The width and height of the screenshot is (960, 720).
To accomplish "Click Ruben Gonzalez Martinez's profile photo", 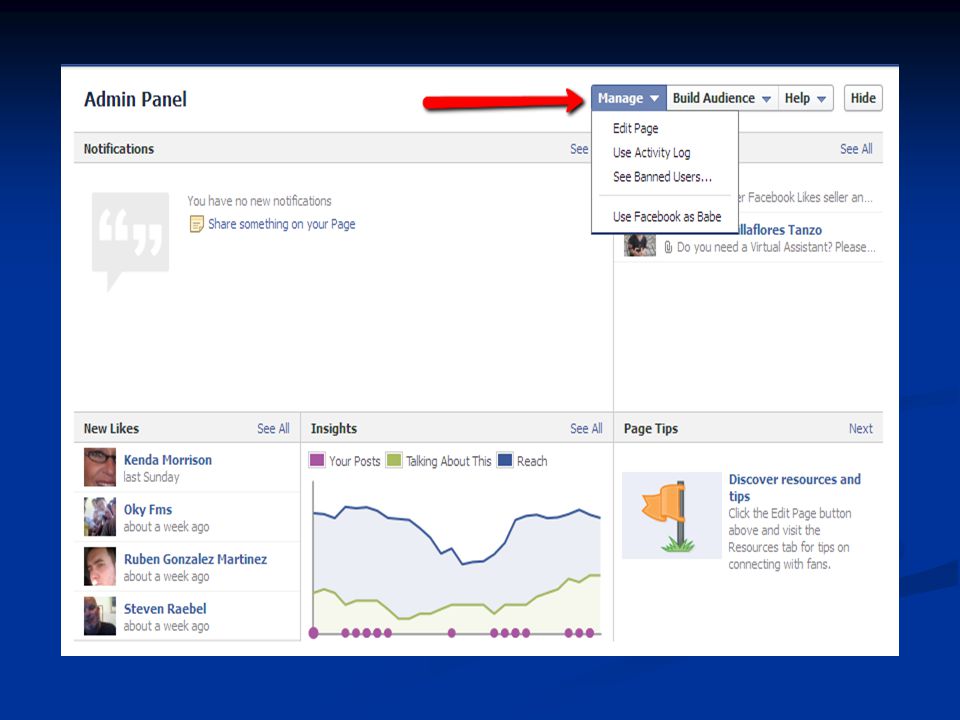I will pyautogui.click(x=100, y=566).
